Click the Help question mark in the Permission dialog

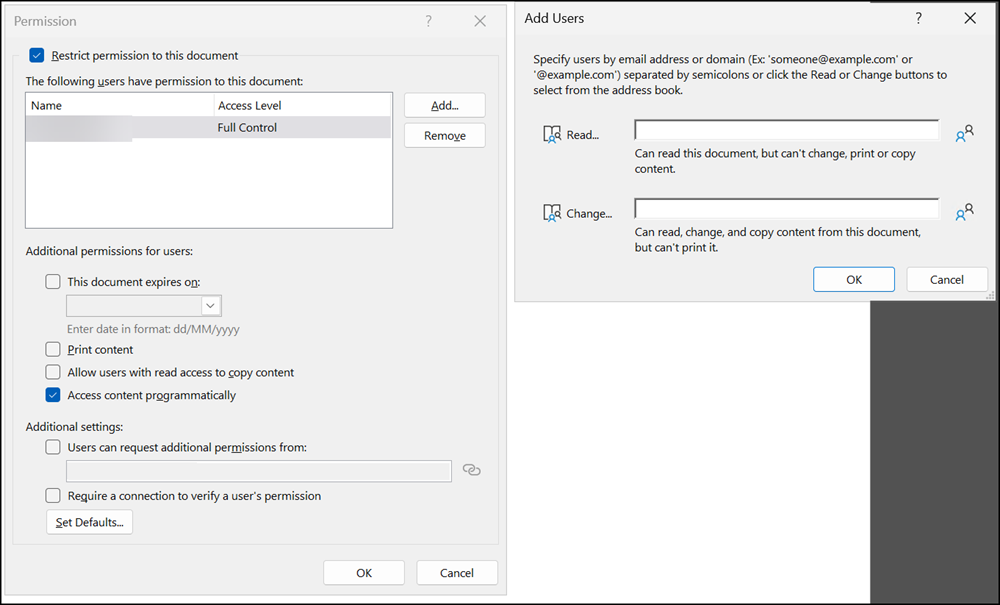(428, 20)
